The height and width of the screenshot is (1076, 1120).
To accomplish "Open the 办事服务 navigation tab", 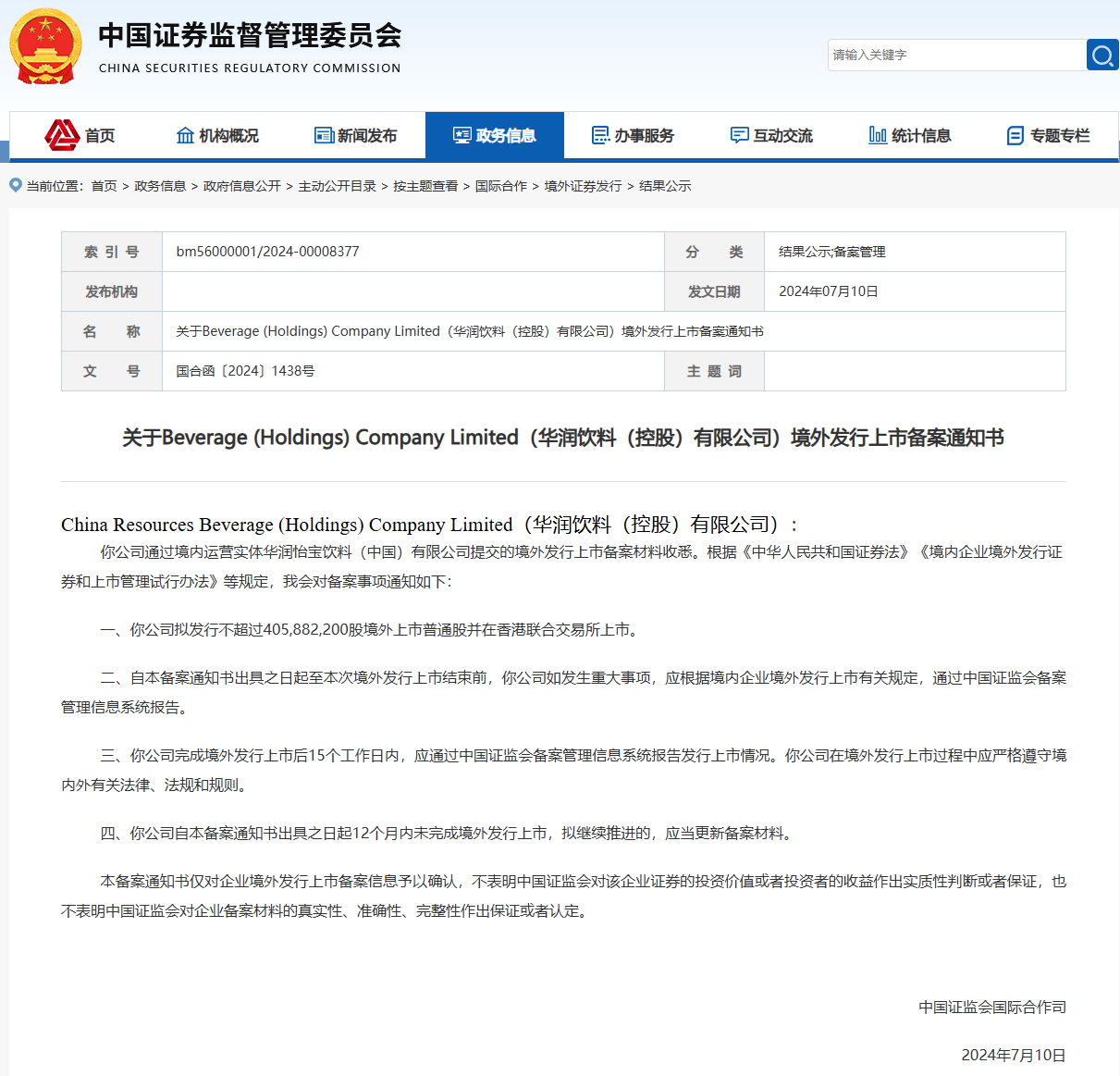I will [x=634, y=136].
